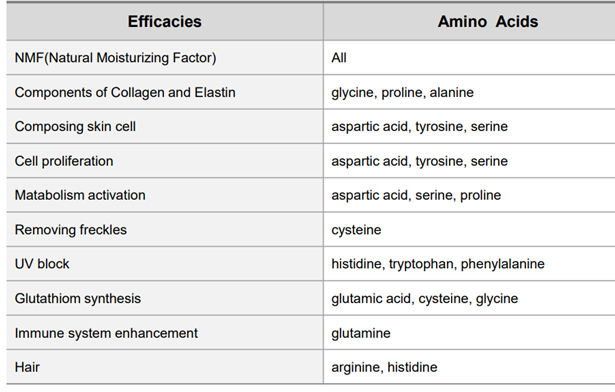Select Components of Collagen and Elastin cell
615x392 pixels.
pyautogui.click(x=165, y=92)
